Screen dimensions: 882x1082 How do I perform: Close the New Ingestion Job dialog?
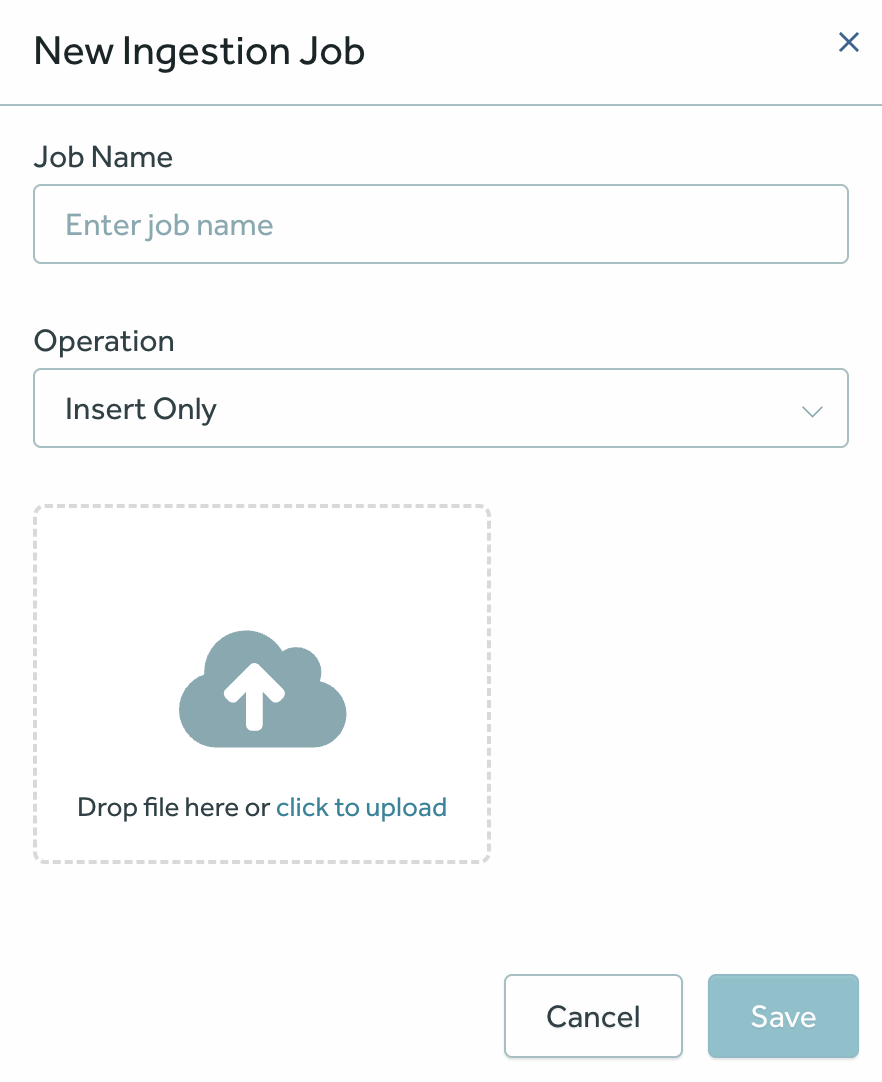point(848,42)
